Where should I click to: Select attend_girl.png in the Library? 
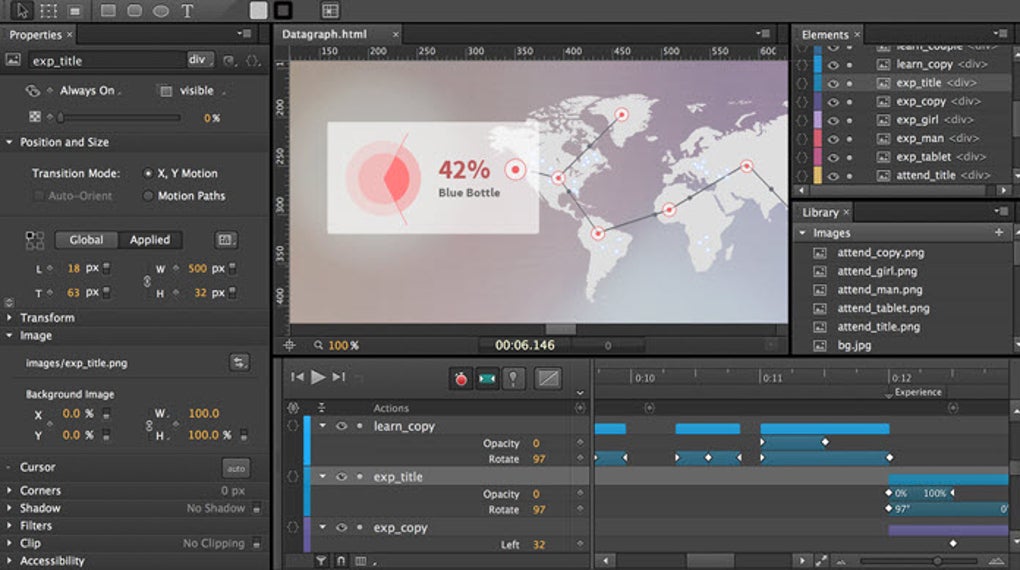pyautogui.click(x=877, y=271)
